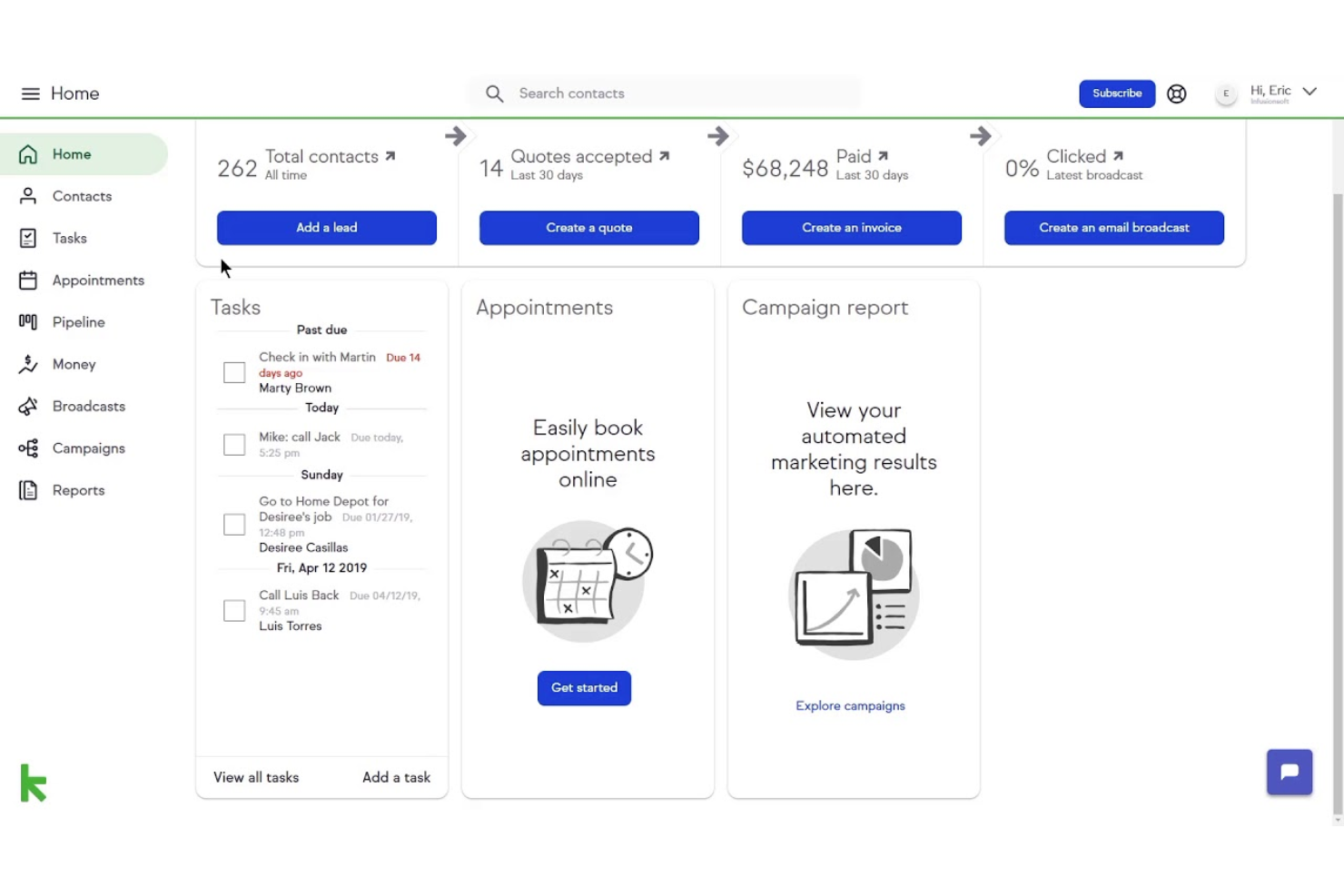
Task: Go to the Appointments section in the sidebar
Action: (98, 280)
